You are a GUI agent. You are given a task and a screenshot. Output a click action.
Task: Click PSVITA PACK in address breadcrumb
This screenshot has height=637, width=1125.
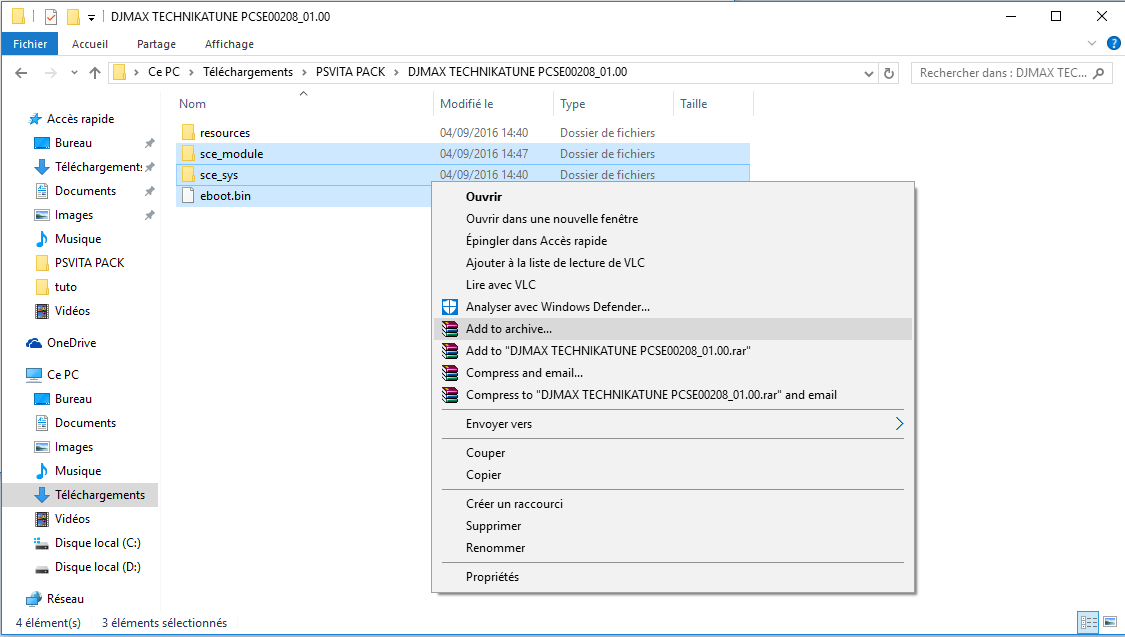tap(350, 72)
